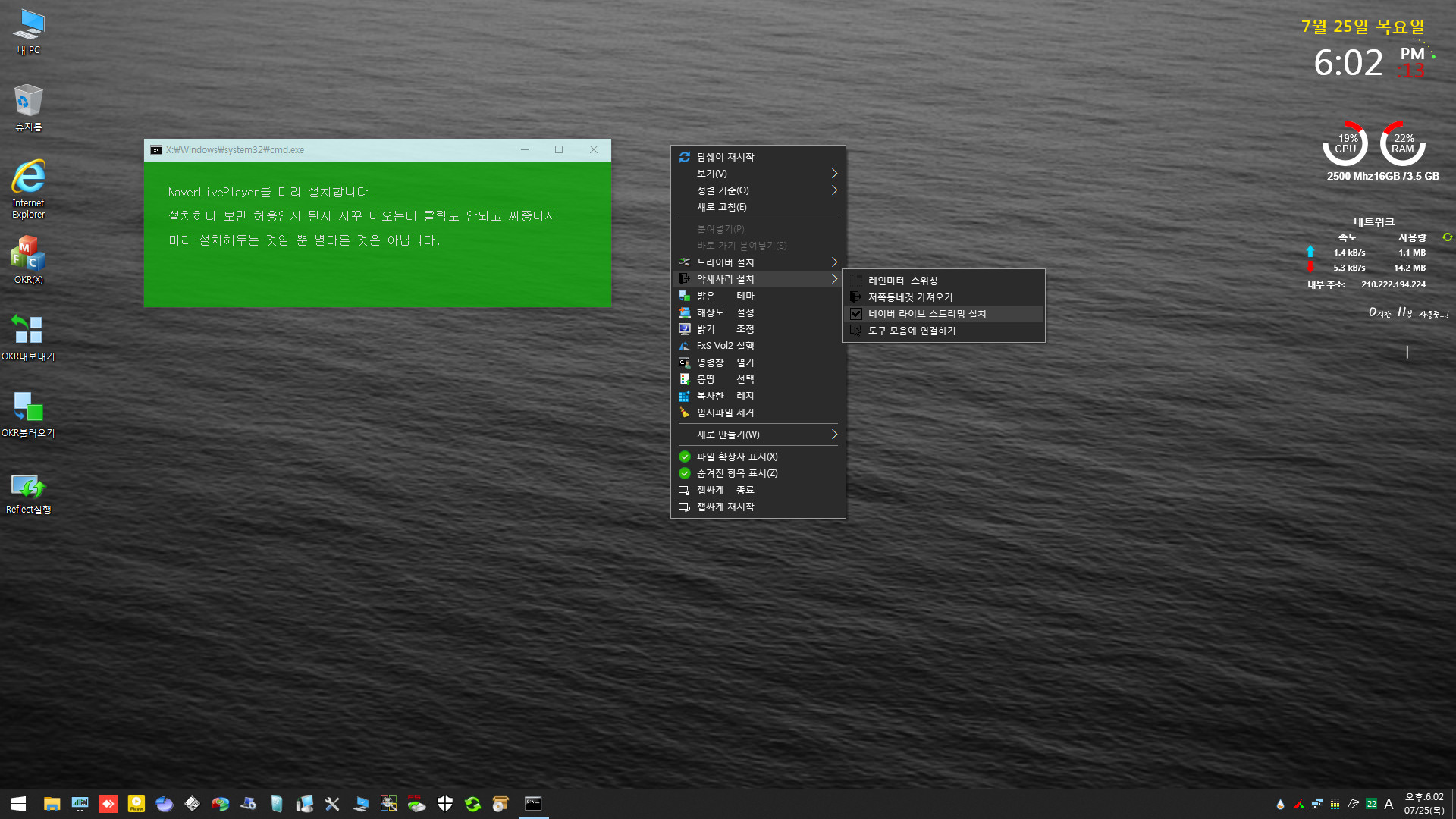Click the water drop tray icon
Image resolution: width=1456 pixels, height=819 pixels.
click(1280, 805)
